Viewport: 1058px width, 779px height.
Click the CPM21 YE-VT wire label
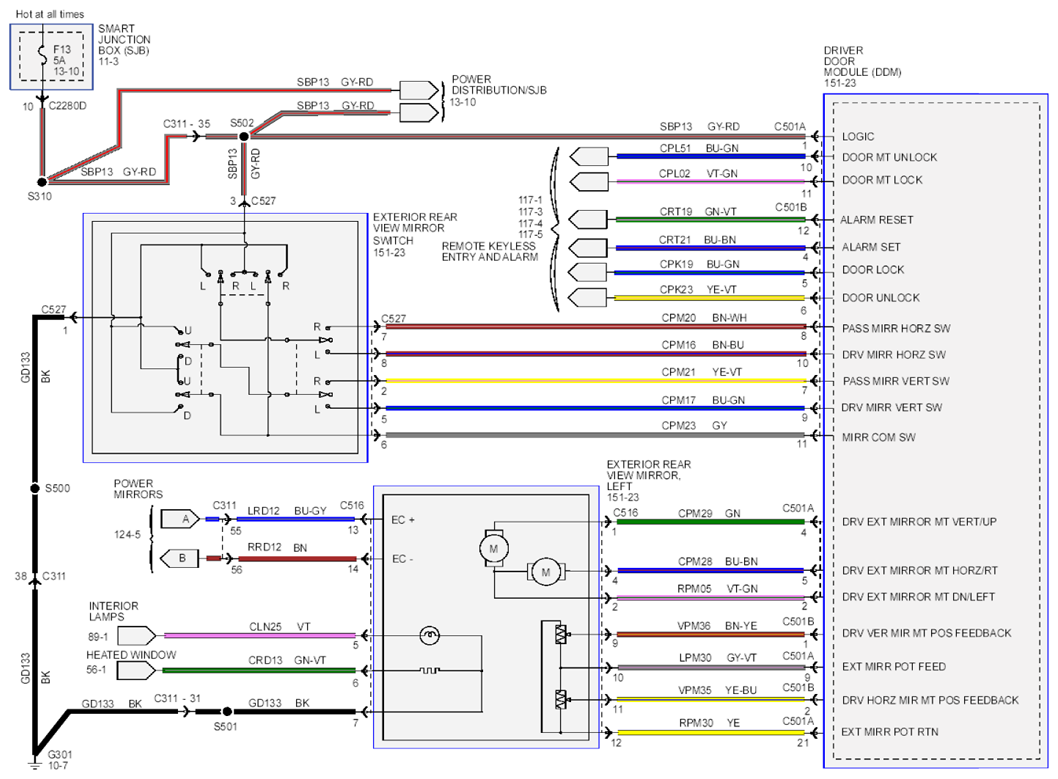(702, 372)
